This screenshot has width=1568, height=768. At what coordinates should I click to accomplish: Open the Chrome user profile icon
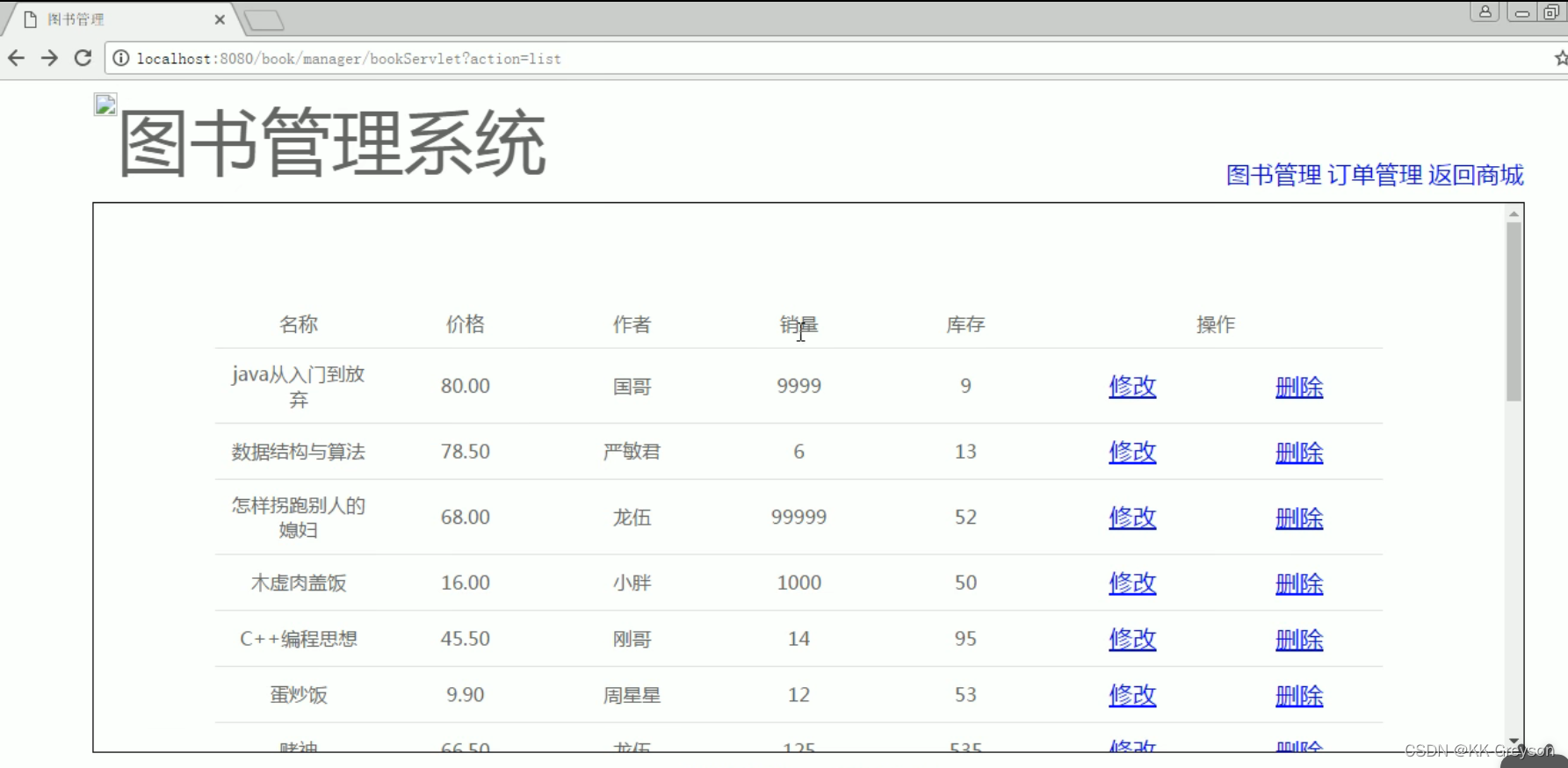[x=1485, y=11]
